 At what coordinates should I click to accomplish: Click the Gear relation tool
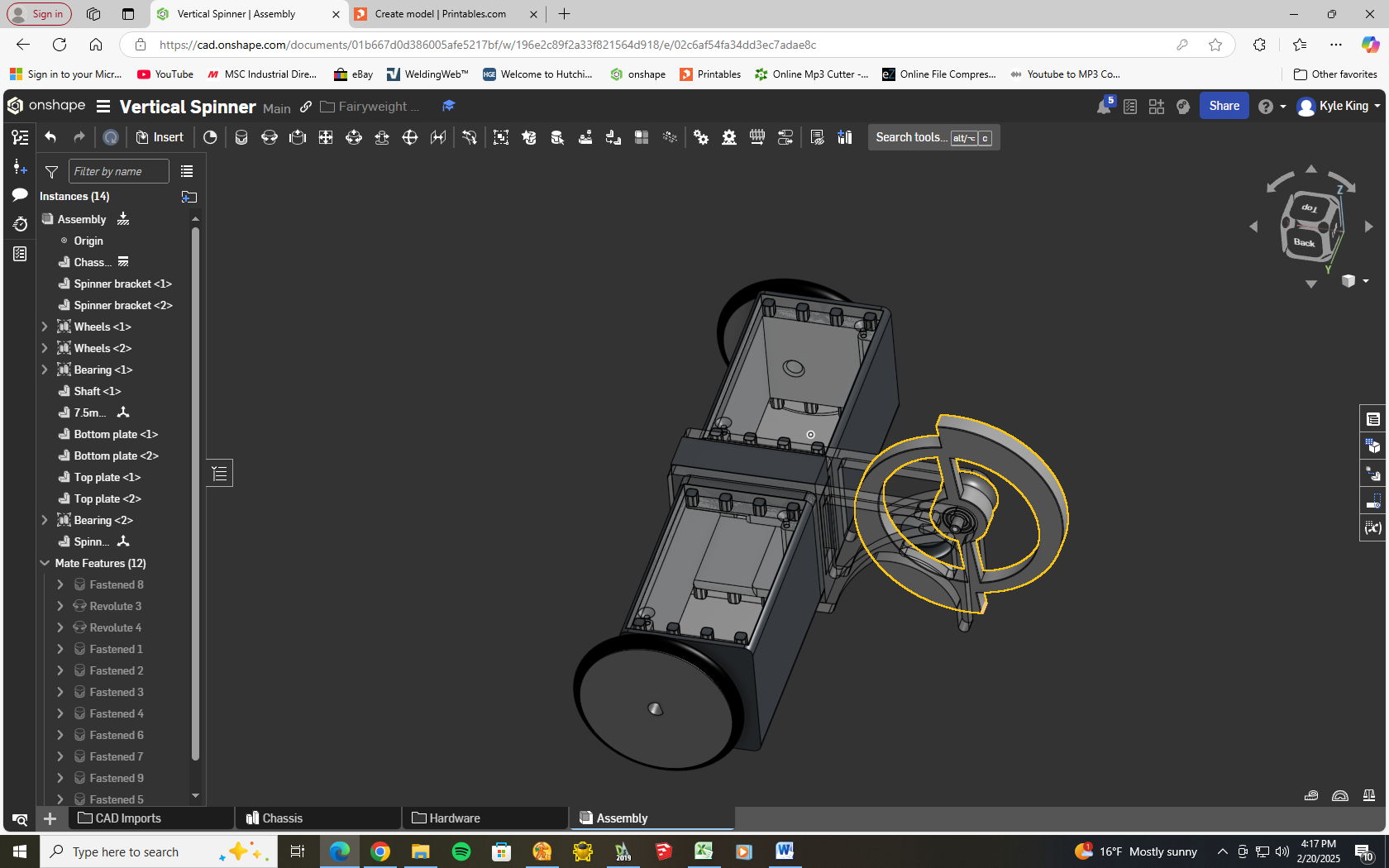click(701, 137)
